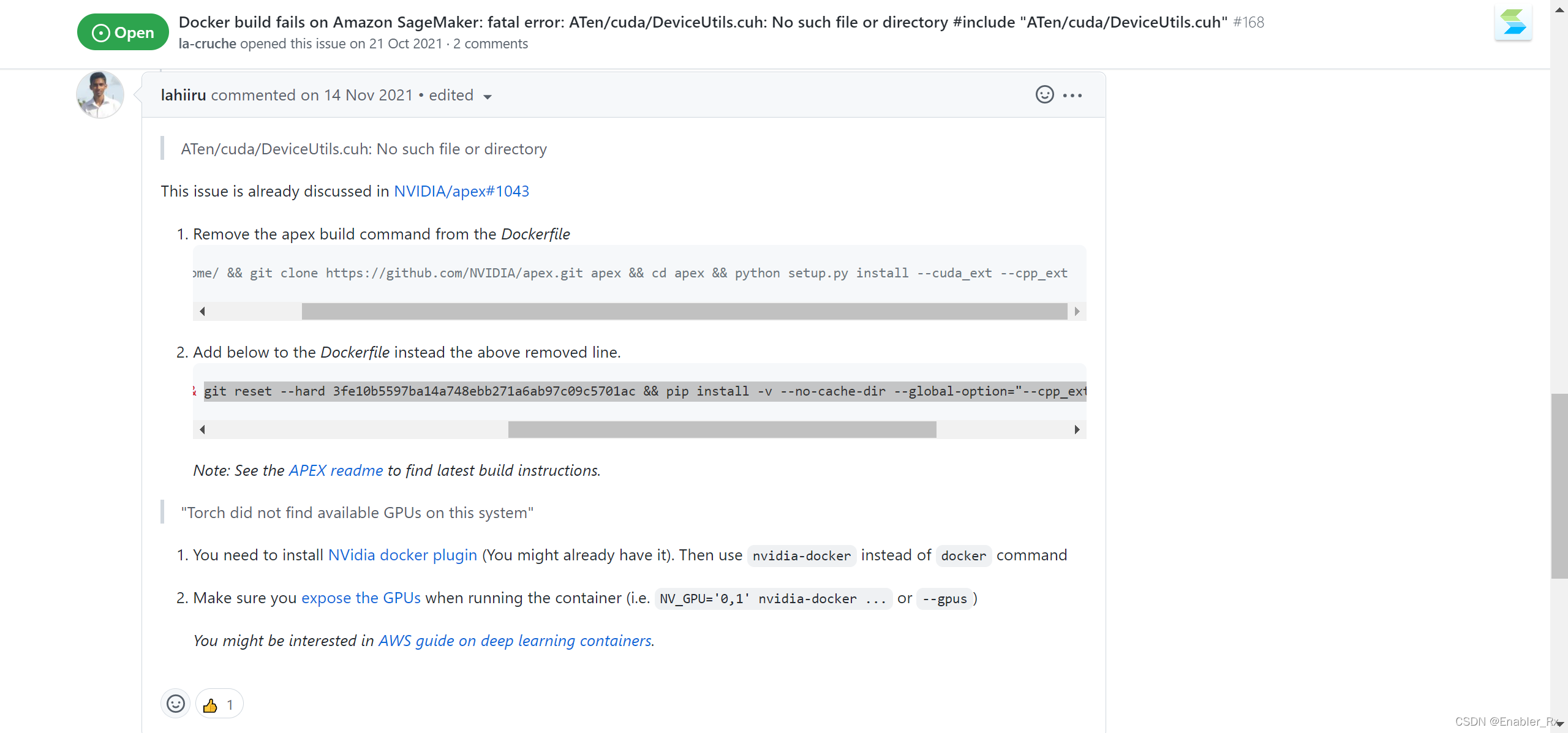Click the page vertical scrollbar thumb
This screenshot has height=733, width=1568.
(x=1559, y=486)
